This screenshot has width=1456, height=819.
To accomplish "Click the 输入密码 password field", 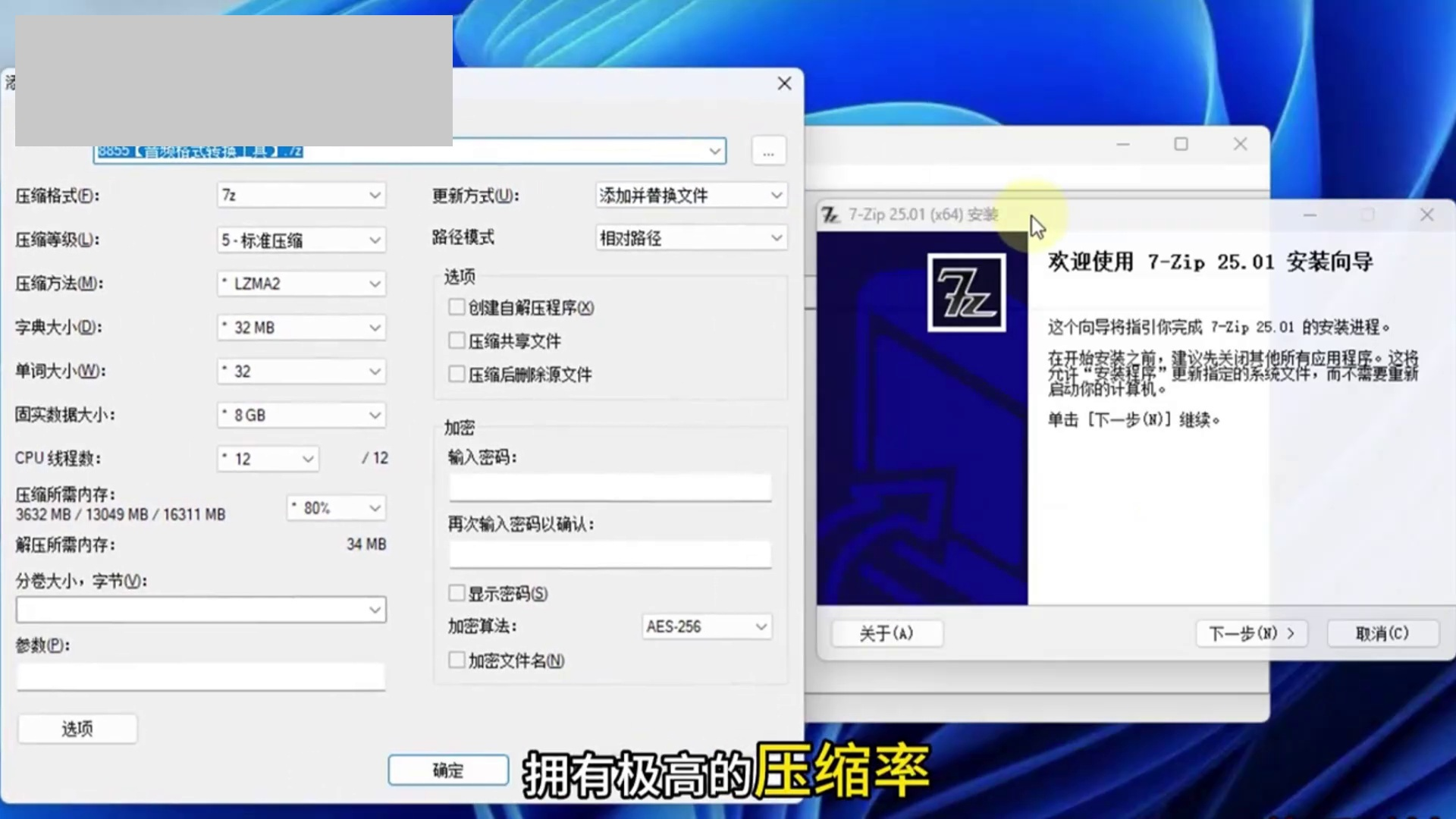I will coord(610,488).
